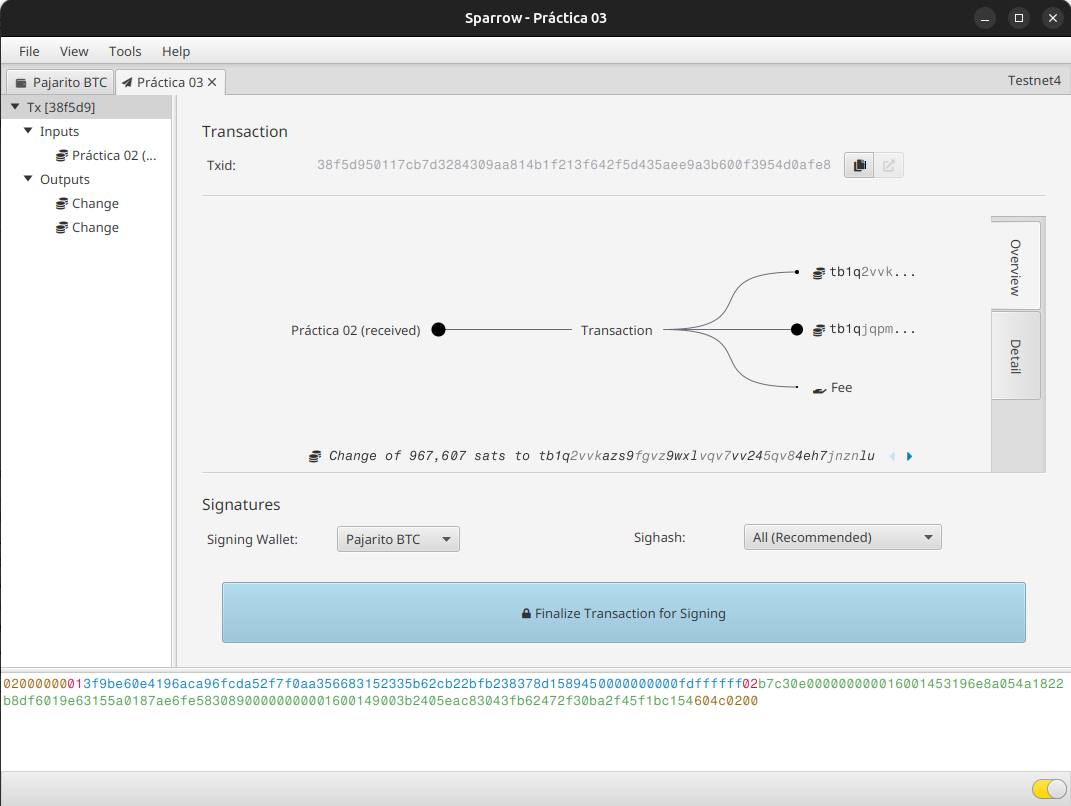This screenshot has width=1071, height=806.
Task: Open the Tools menu
Action: point(125,51)
